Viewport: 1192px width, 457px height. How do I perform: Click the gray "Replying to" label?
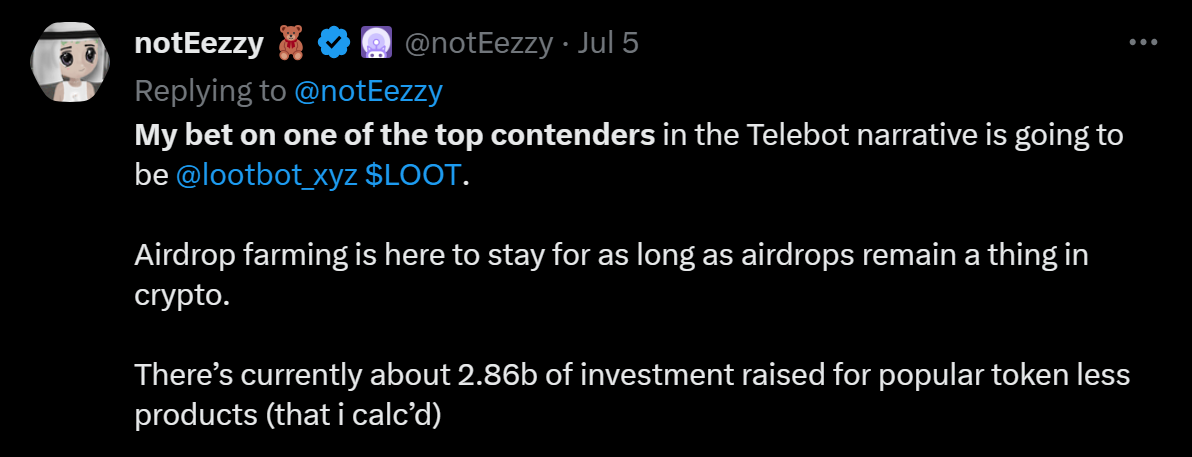tap(210, 91)
